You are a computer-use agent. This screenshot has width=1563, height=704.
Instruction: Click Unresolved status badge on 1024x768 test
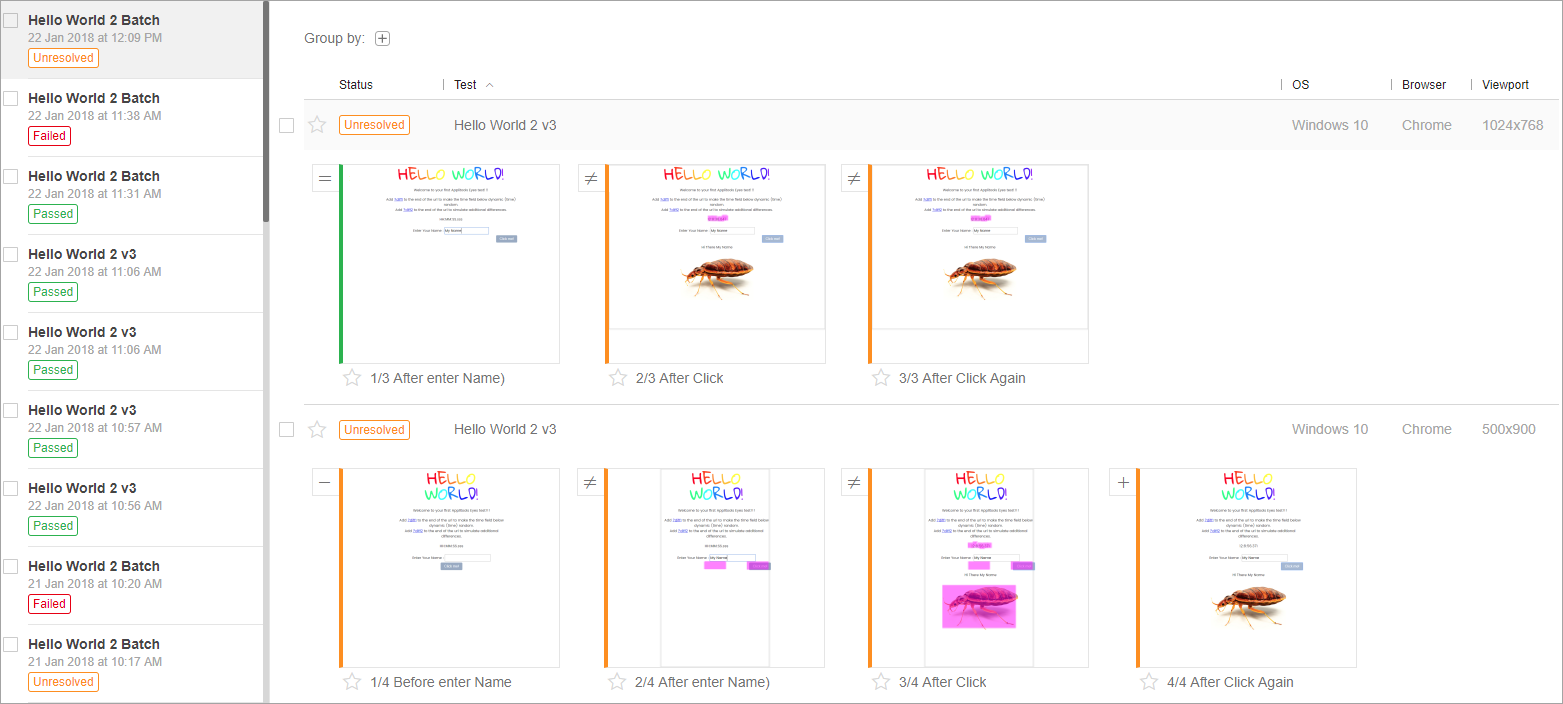click(x=373, y=125)
